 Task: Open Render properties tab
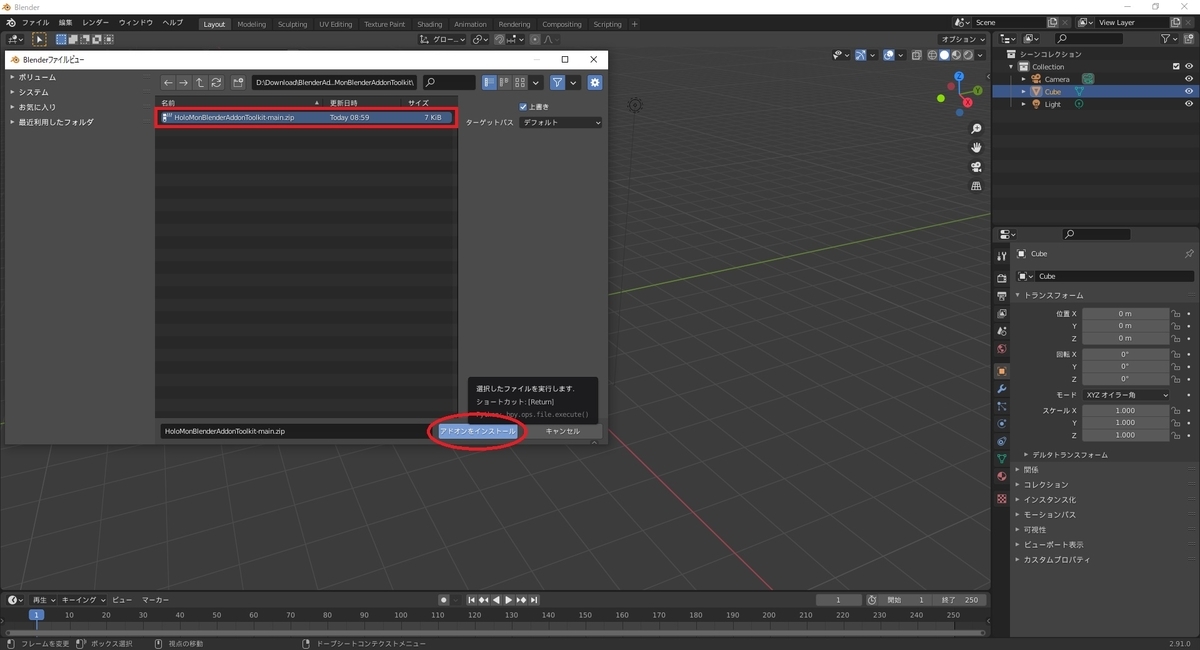tap(1001, 278)
